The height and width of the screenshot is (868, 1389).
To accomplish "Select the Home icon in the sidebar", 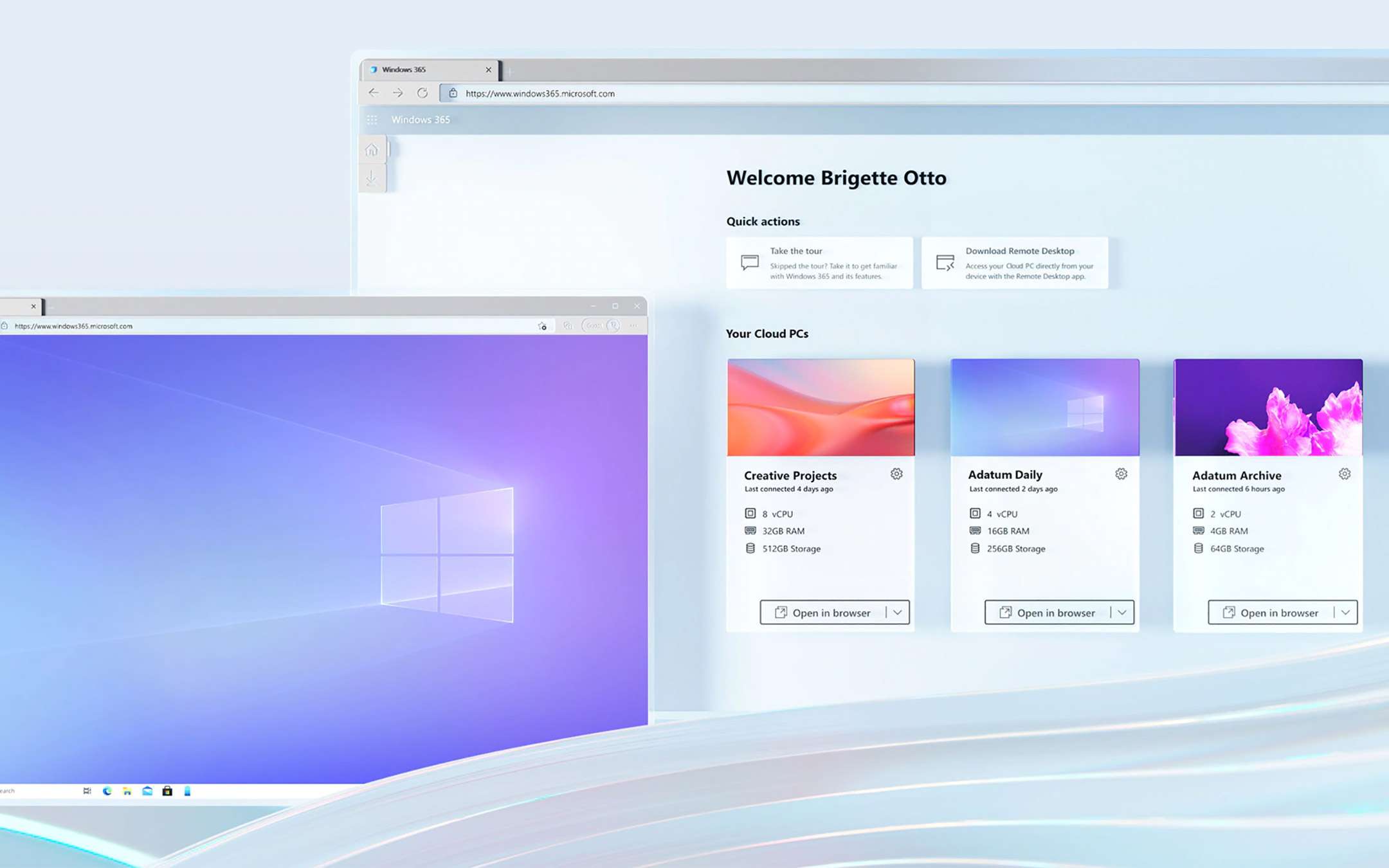I will (372, 150).
